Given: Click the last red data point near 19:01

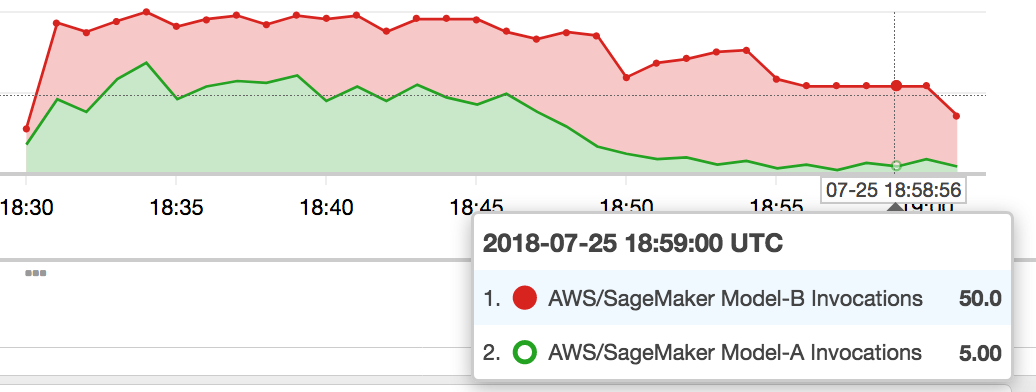Looking at the screenshot, I should click(x=956, y=116).
